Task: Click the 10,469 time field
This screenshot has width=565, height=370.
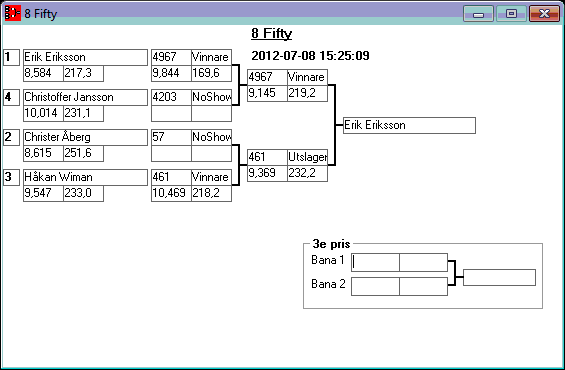Action: click(x=171, y=193)
